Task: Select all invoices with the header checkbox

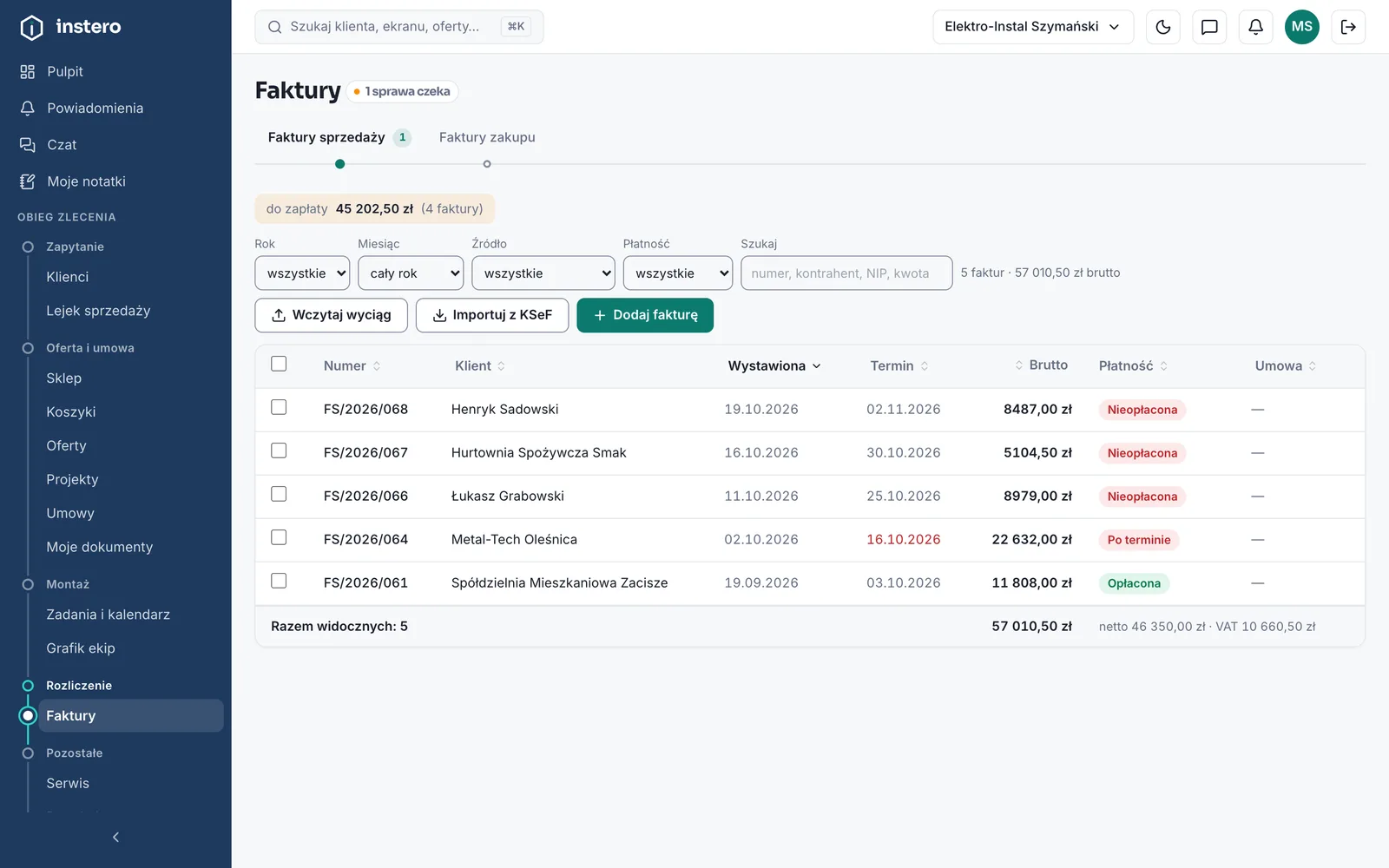Action: click(x=279, y=364)
